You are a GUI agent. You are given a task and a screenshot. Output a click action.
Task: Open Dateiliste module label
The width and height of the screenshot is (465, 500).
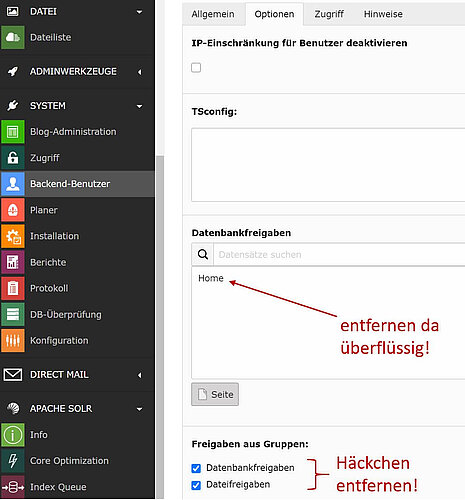click(51, 37)
